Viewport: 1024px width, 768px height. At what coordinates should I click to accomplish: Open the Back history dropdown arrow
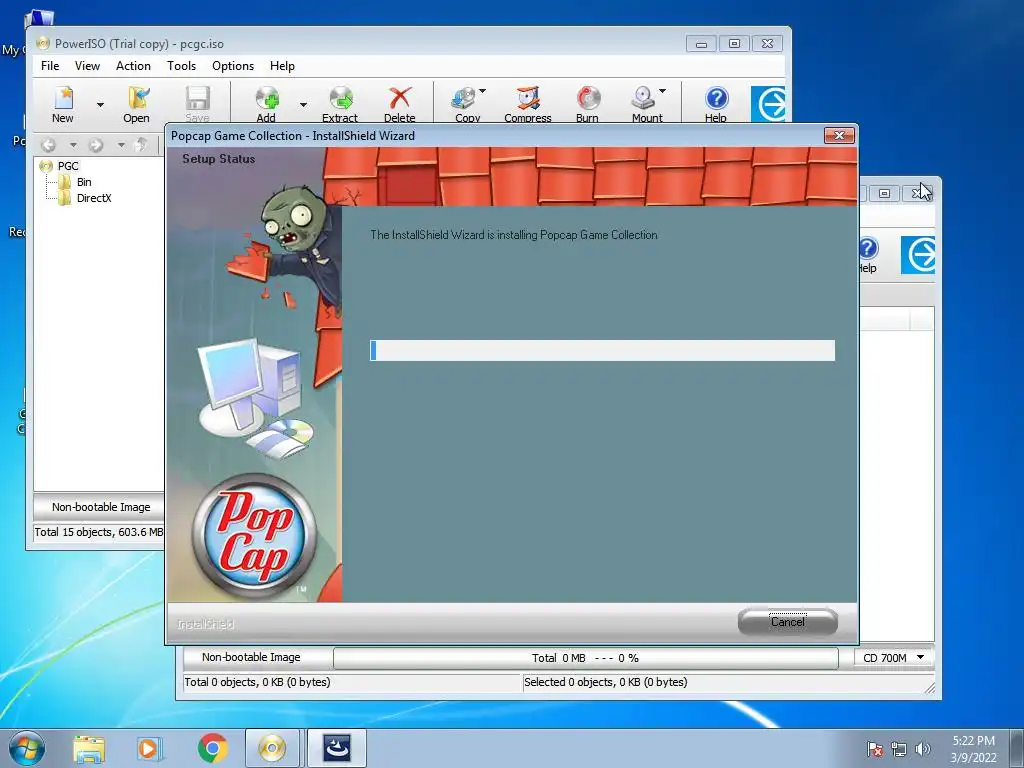pyautogui.click(x=73, y=144)
